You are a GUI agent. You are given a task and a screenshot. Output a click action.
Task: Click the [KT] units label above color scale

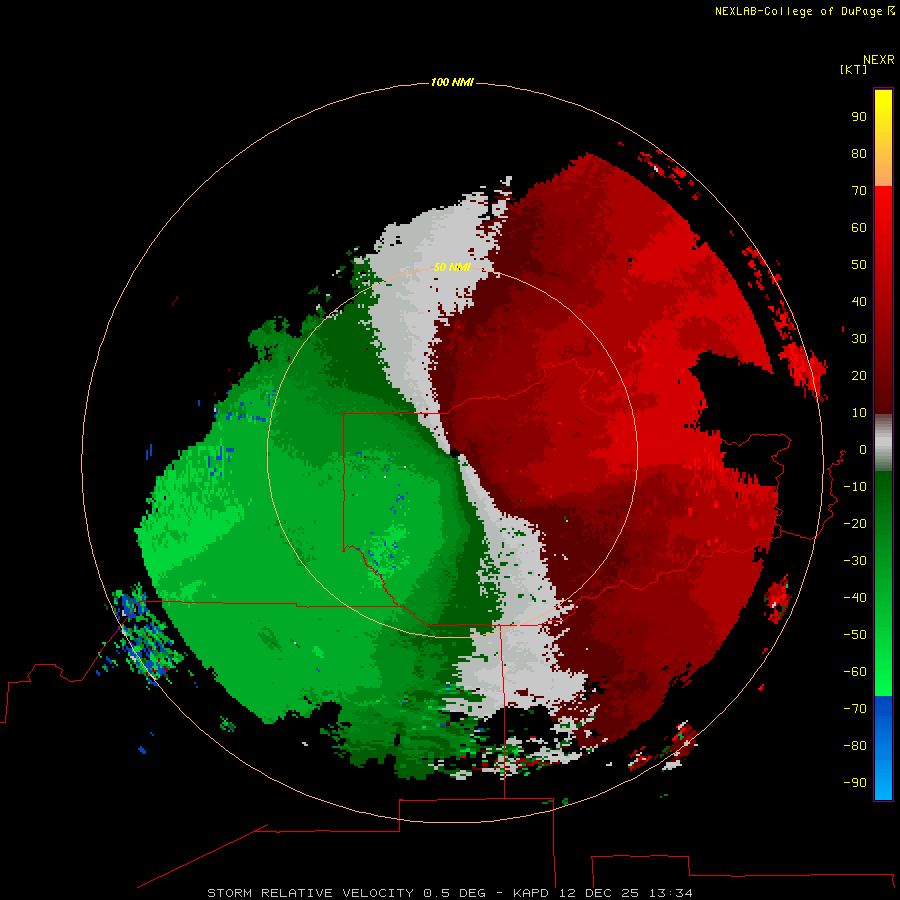tap(853, 69)
